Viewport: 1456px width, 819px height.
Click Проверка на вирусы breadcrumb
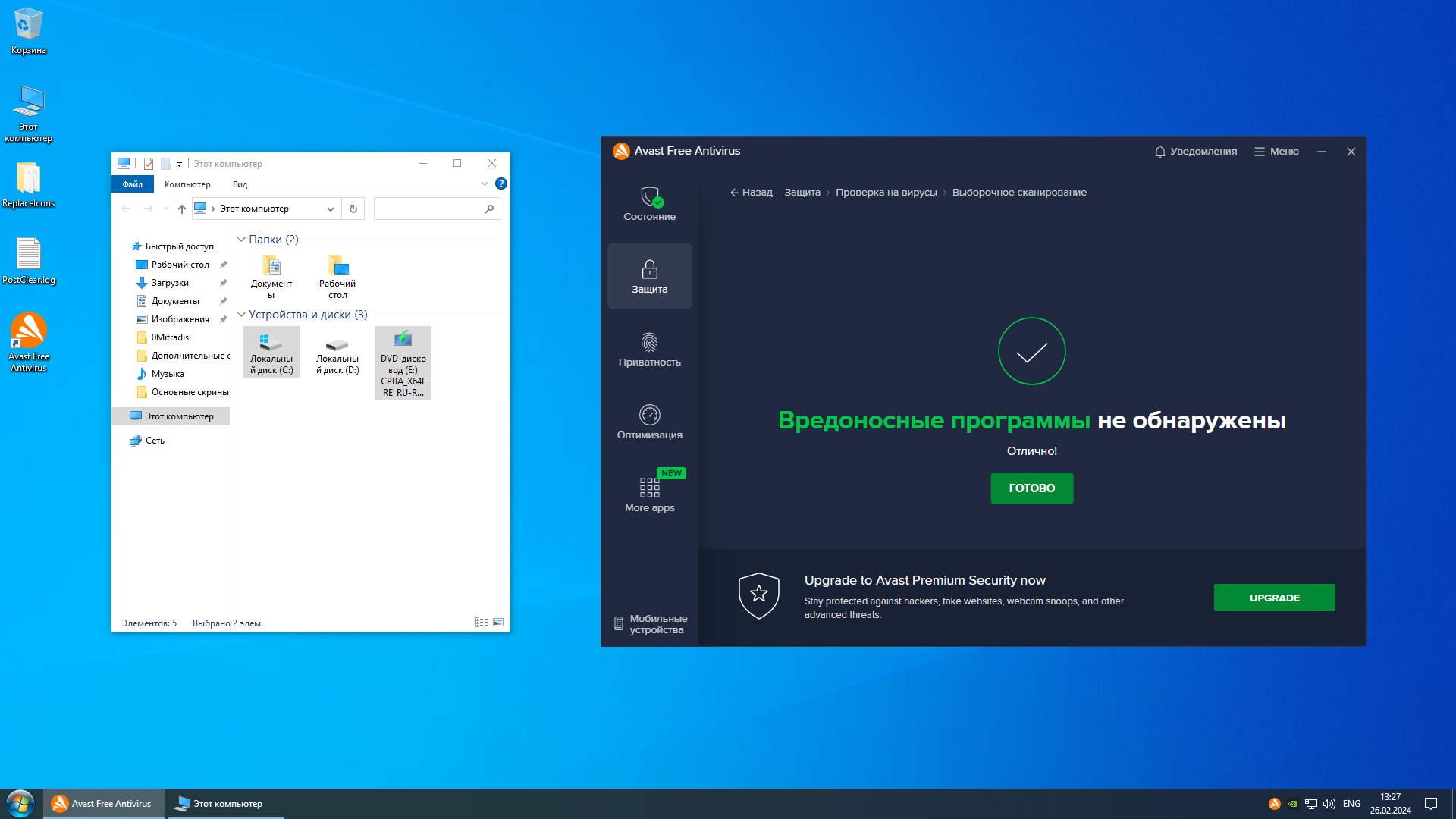(886, 193)
